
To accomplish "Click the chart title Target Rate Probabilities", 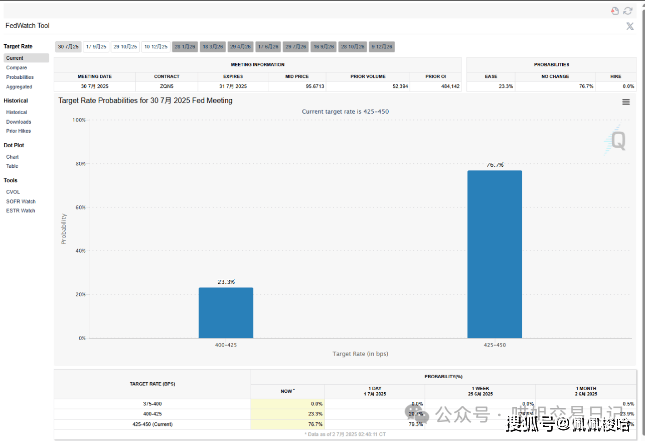I will pyautogui.click(x=145, y=100).
